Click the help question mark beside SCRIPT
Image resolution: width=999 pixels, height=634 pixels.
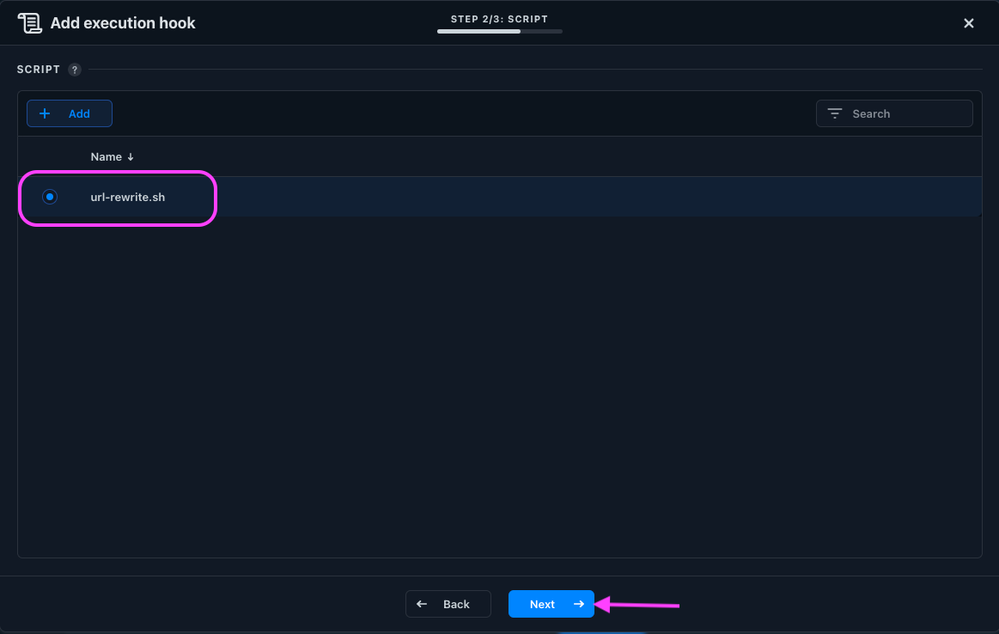tap(75, 69)
